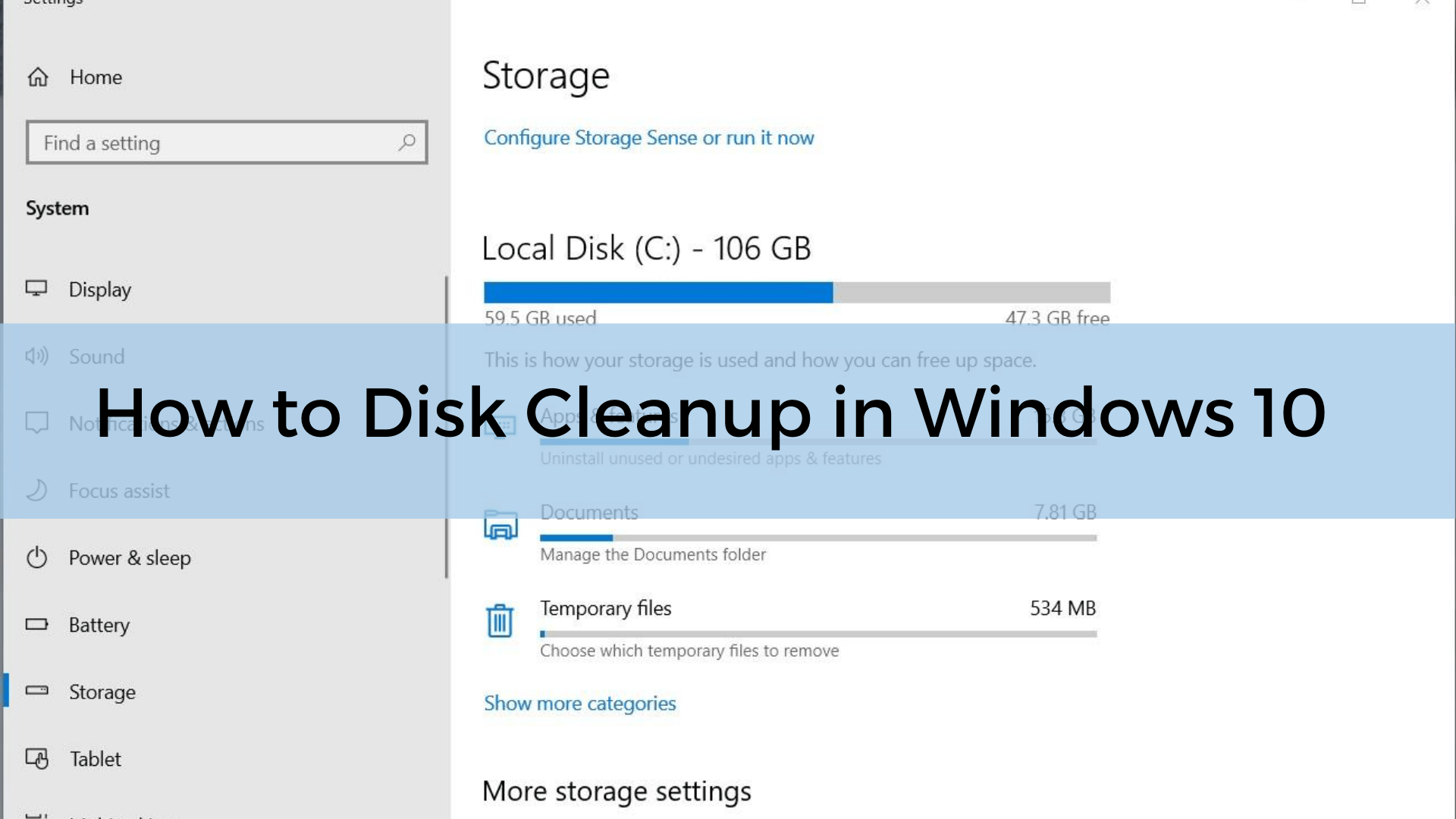This screenshot has width=1456, height=819.
Task: Click the Storage icon in sidebar
Action: pos(37,691)
